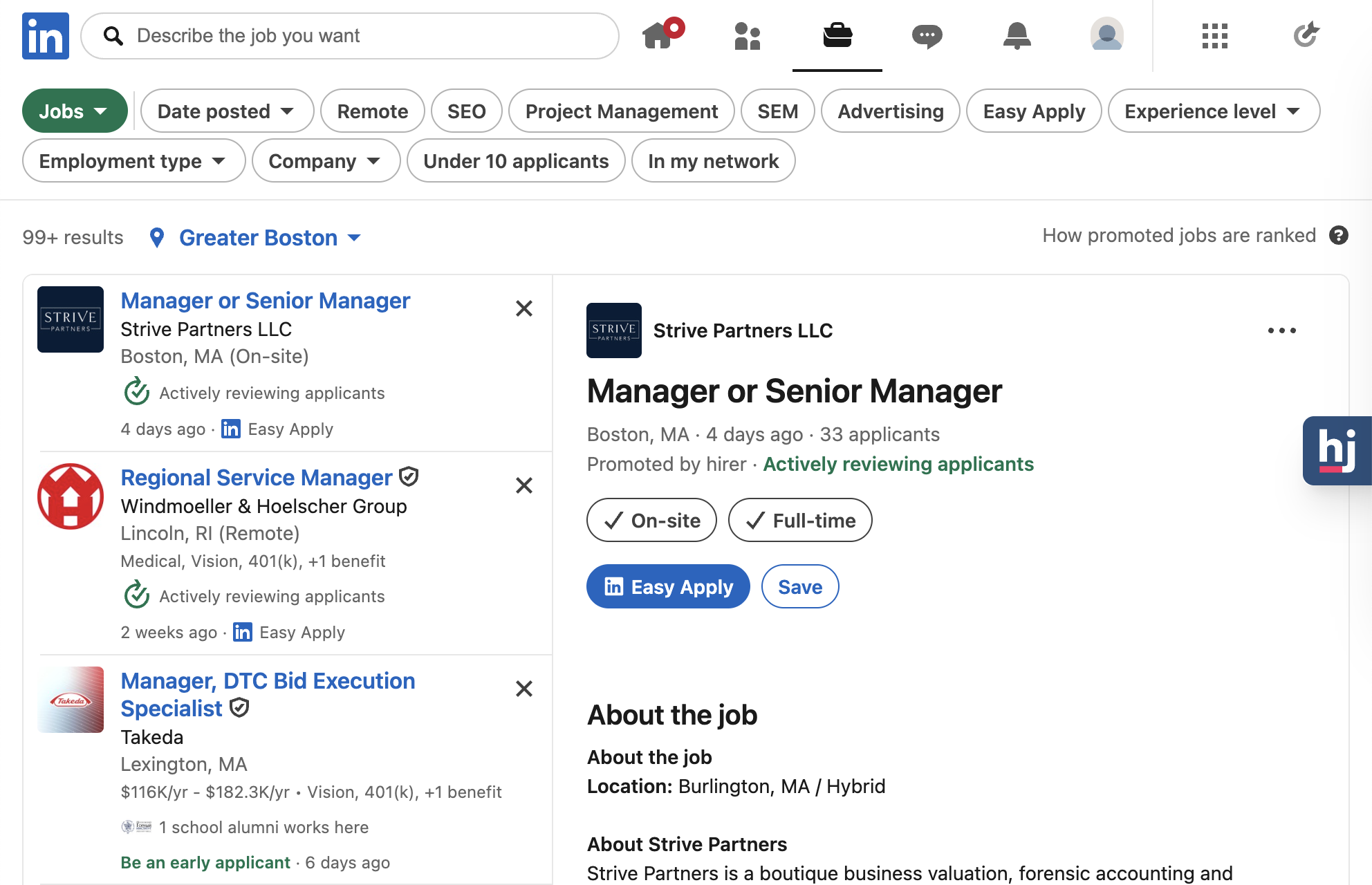
Task: Click 'Be an early applicant' text
Action: tap(205, 862)
